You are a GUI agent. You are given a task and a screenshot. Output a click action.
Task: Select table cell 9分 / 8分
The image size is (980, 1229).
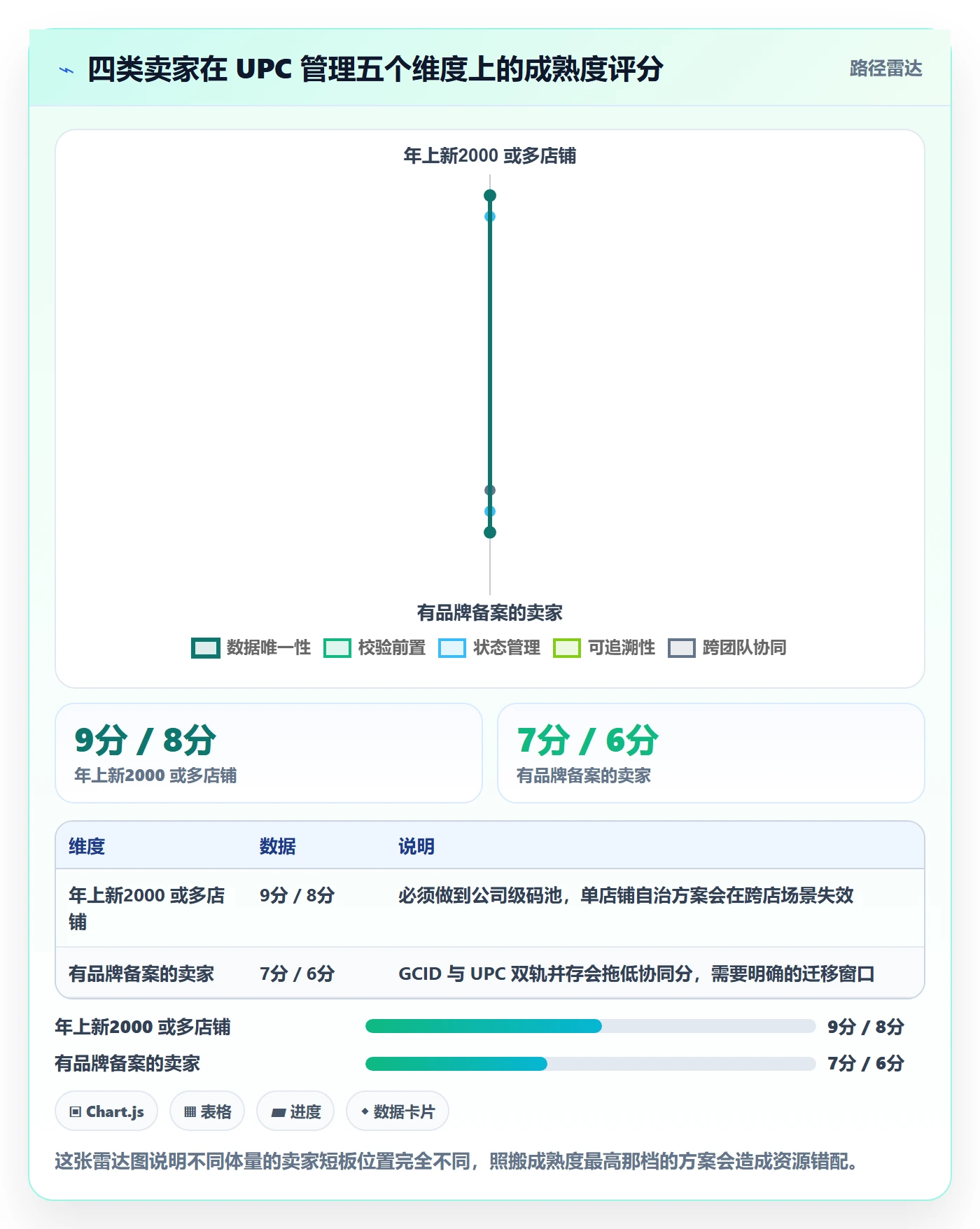click(x=297, y=896)
